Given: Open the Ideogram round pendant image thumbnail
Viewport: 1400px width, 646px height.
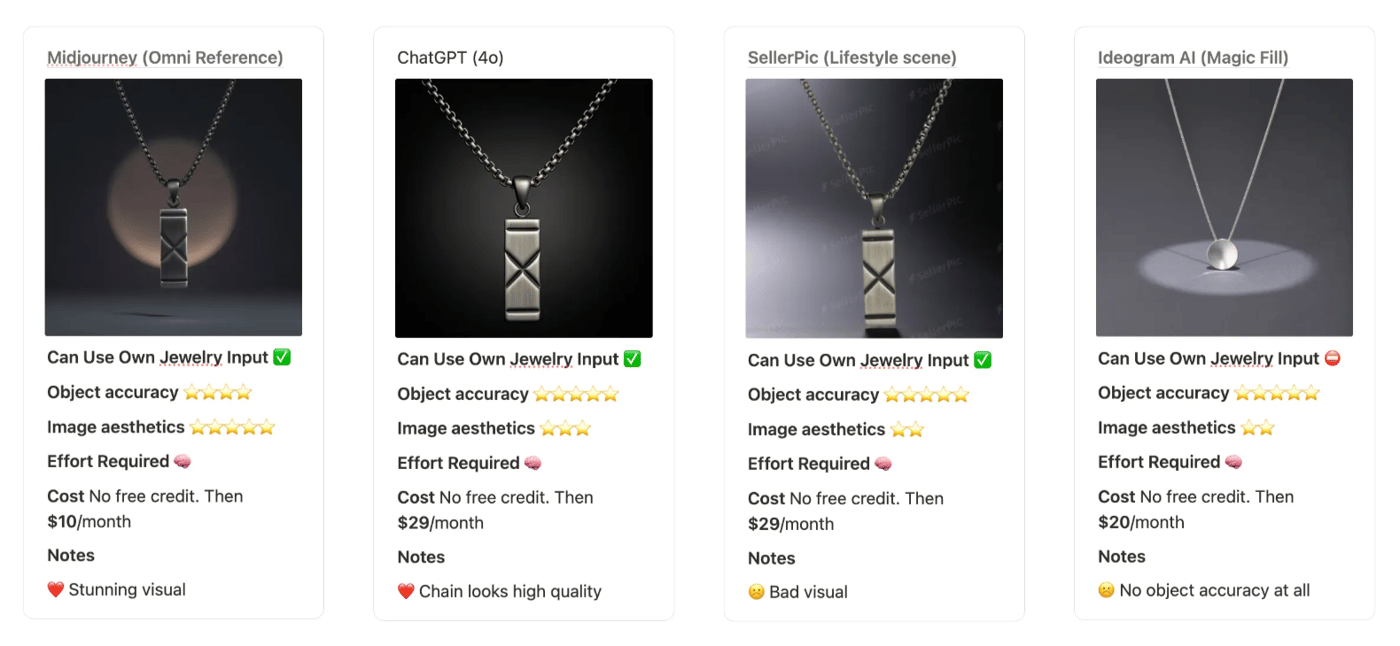Looking at the screenshot, I should pyautogui.click(x=1224, y=207).
